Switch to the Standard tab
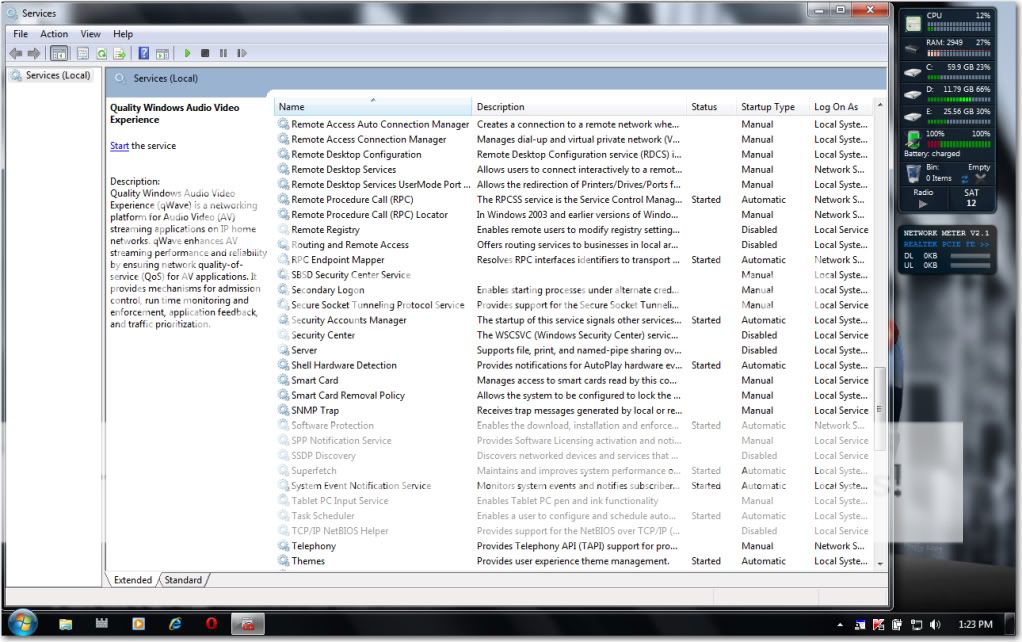 coord(183,580)
